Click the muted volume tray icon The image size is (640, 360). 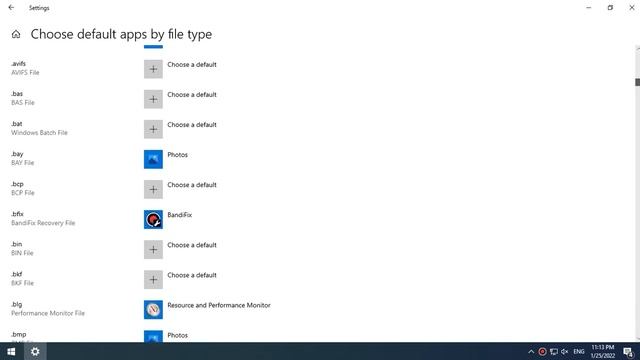click(564, 351)
